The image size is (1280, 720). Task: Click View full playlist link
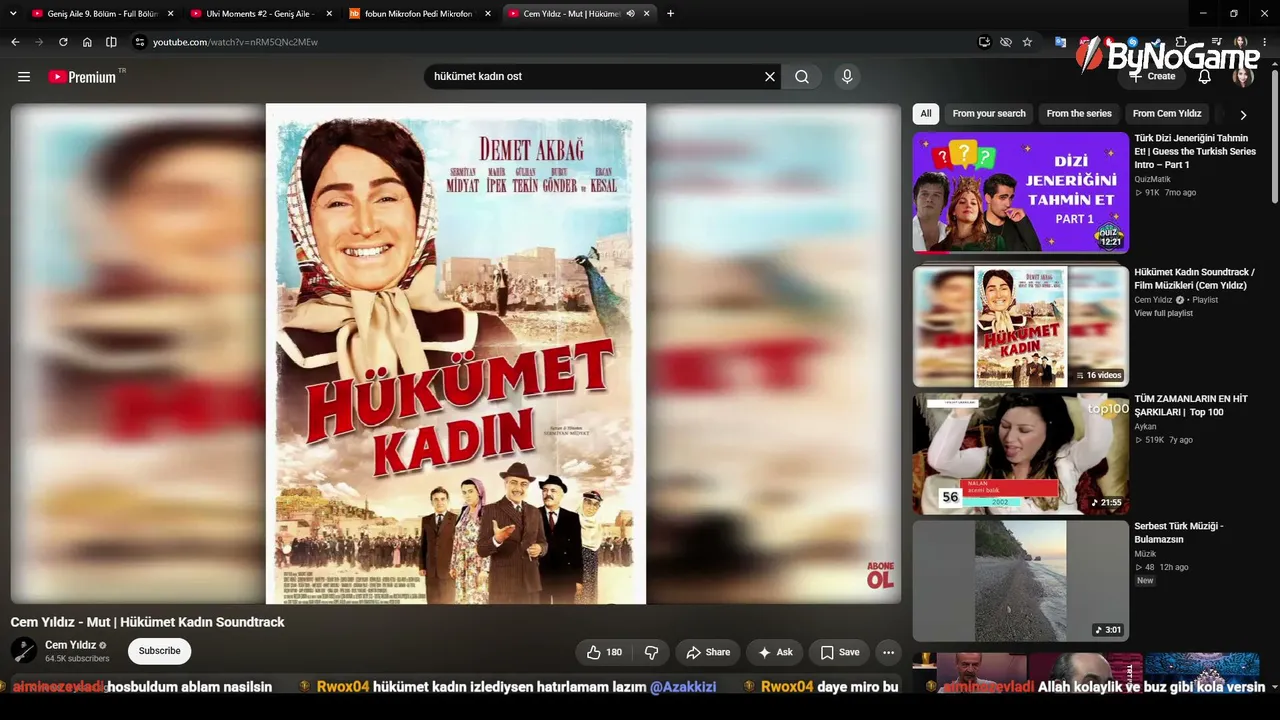point(1163,313)
